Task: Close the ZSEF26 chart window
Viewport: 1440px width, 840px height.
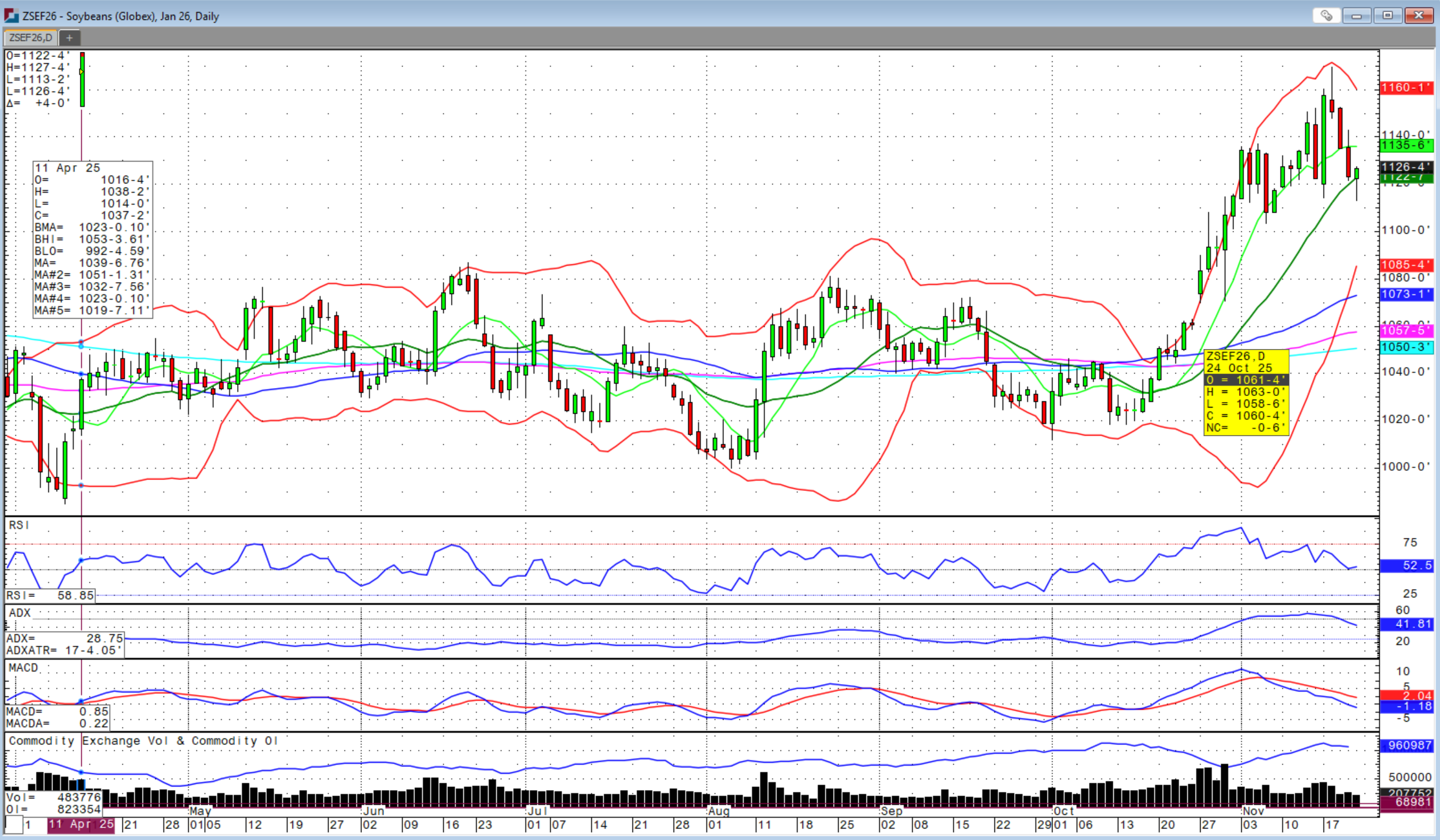Action: tap(1419, 16)
